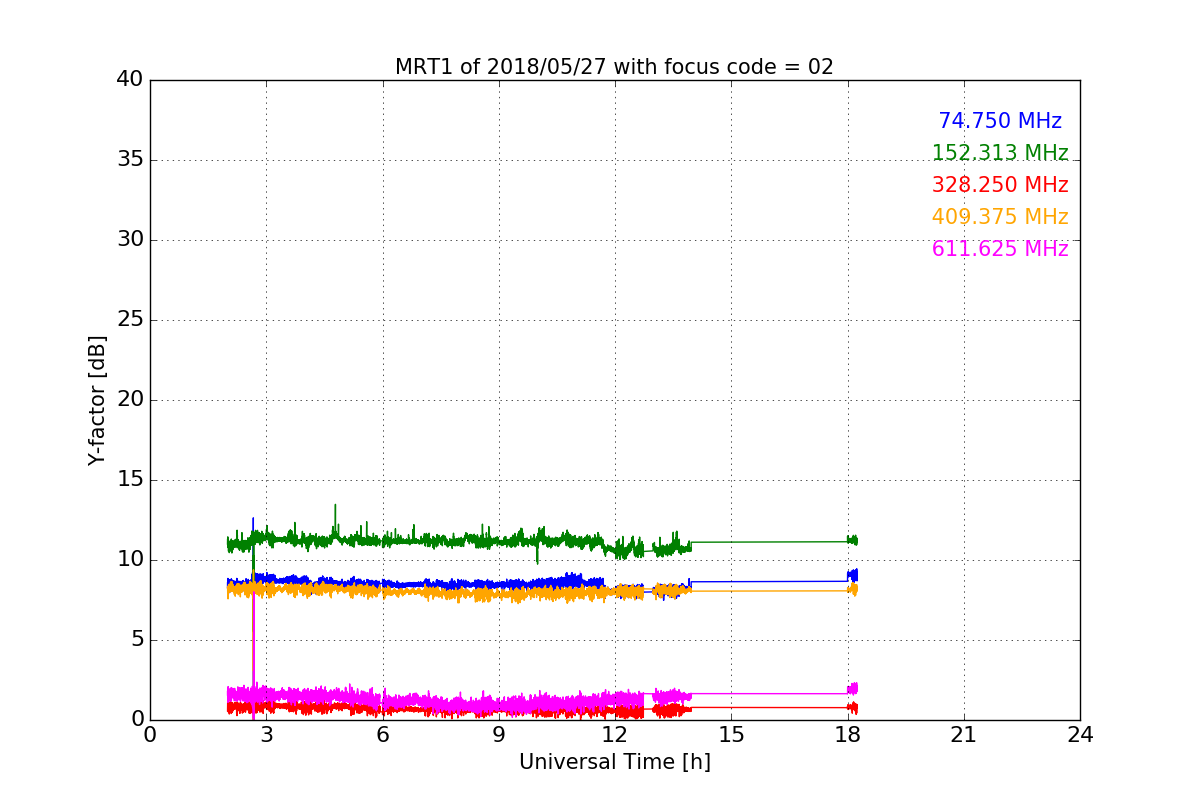Click the y-axis tick label '20'
Viewport: 1200px width, 800px height.
tap(130, 400)
